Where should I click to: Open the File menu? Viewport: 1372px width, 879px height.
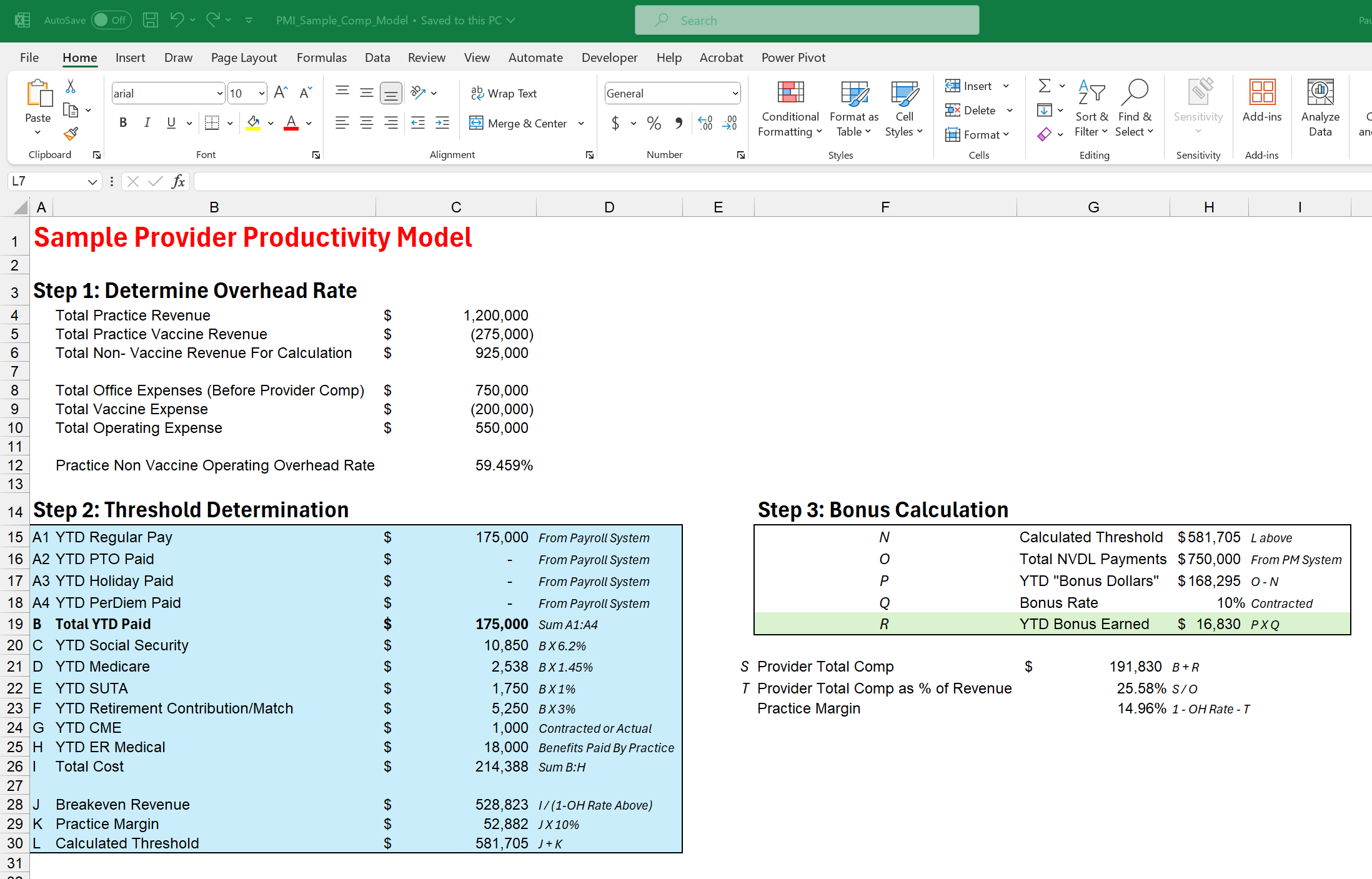pyautogui.click(x=29, y=57)
